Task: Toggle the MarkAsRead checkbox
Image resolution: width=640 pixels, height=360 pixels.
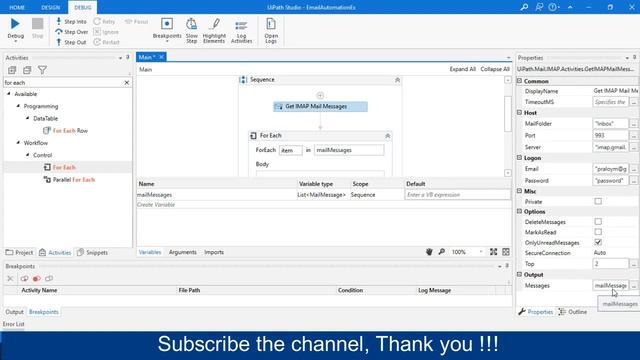Action: click(598, 232)
